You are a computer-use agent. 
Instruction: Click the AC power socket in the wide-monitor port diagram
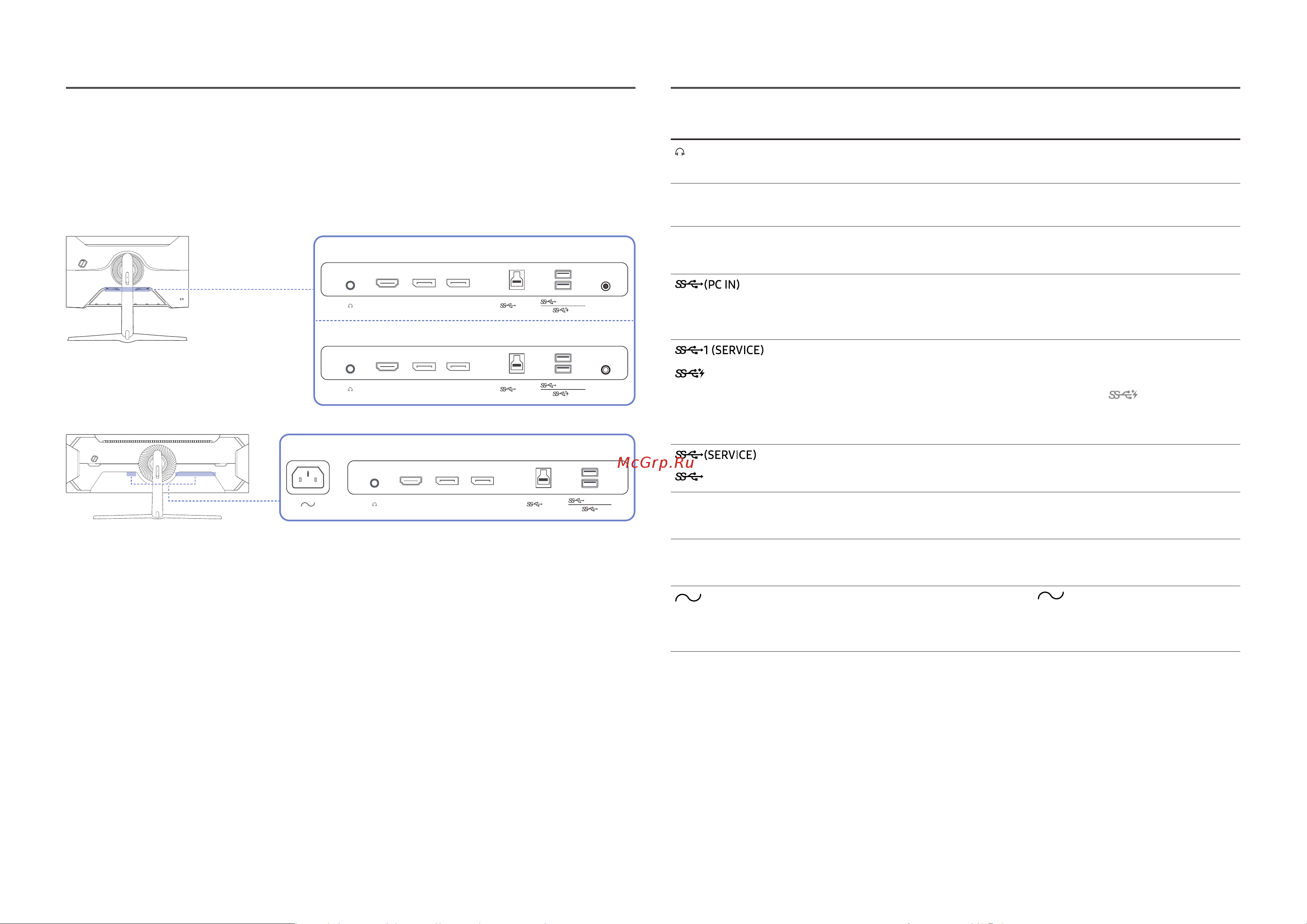[x=308, y=477]
